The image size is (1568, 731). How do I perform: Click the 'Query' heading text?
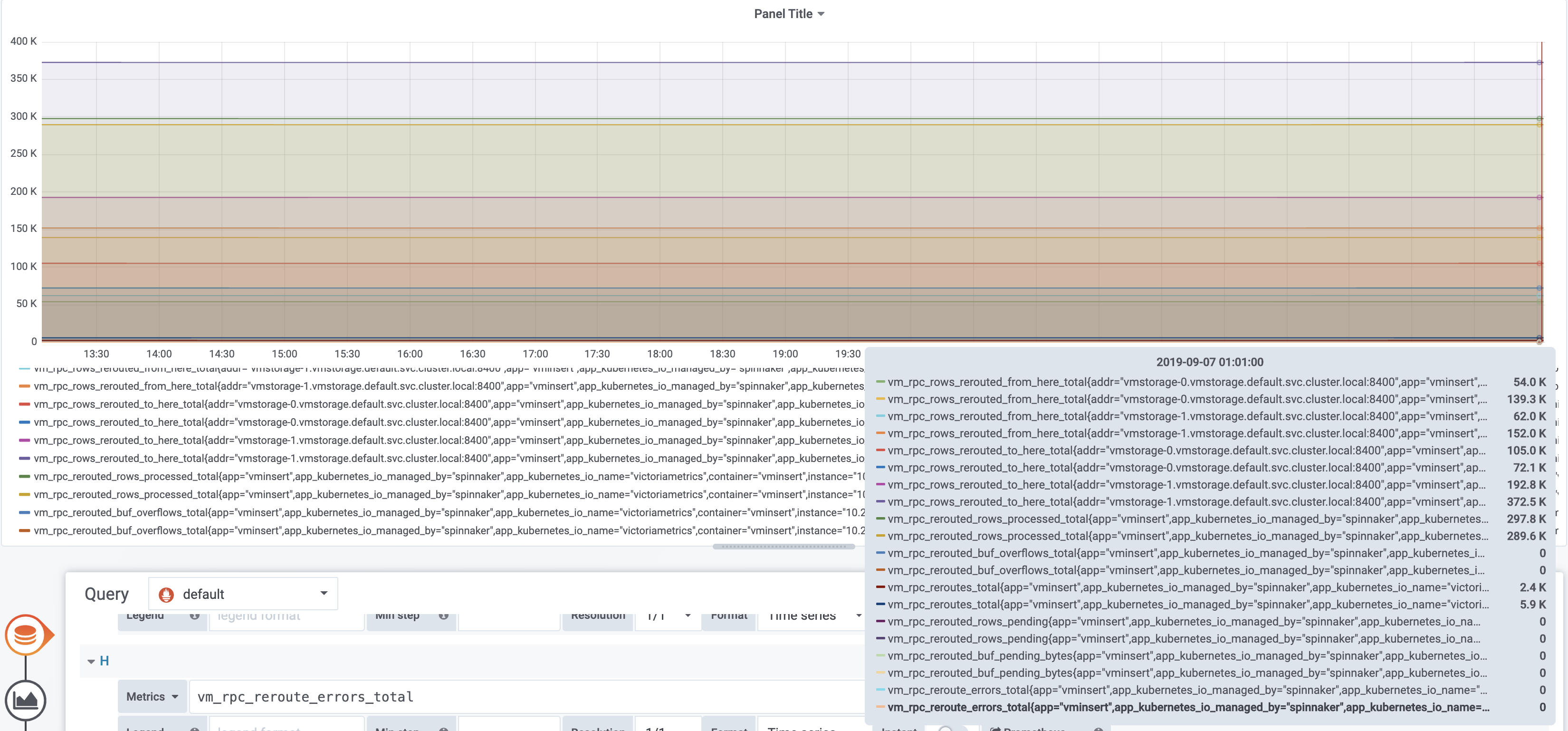(x=106, y=594)
